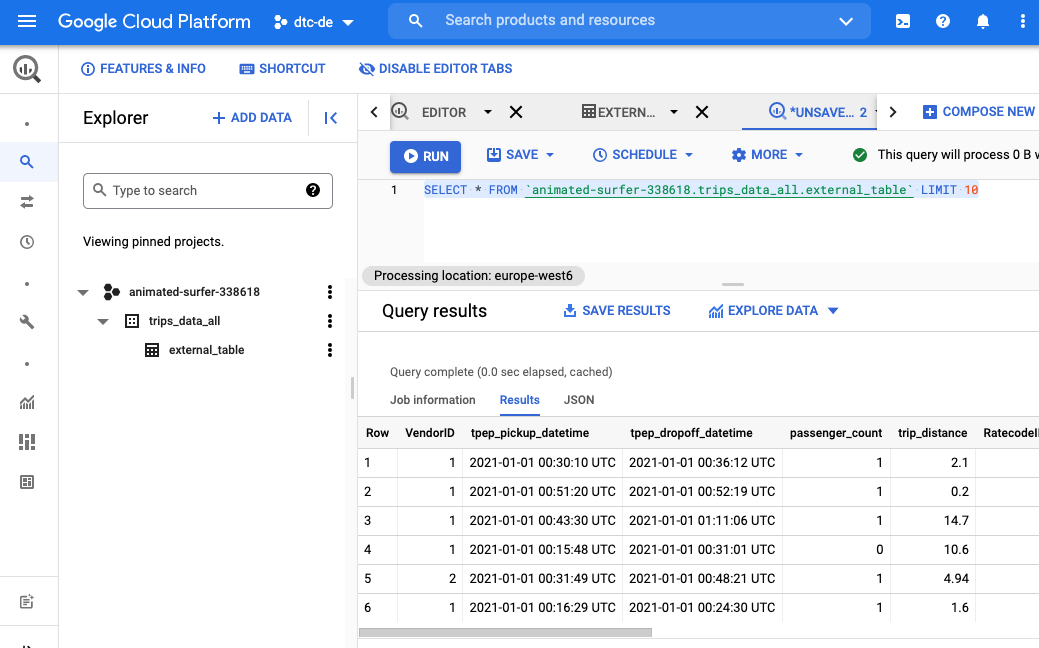Select external_table in Explorer tree
This screenshot has width=1039, height=648.
206,350
